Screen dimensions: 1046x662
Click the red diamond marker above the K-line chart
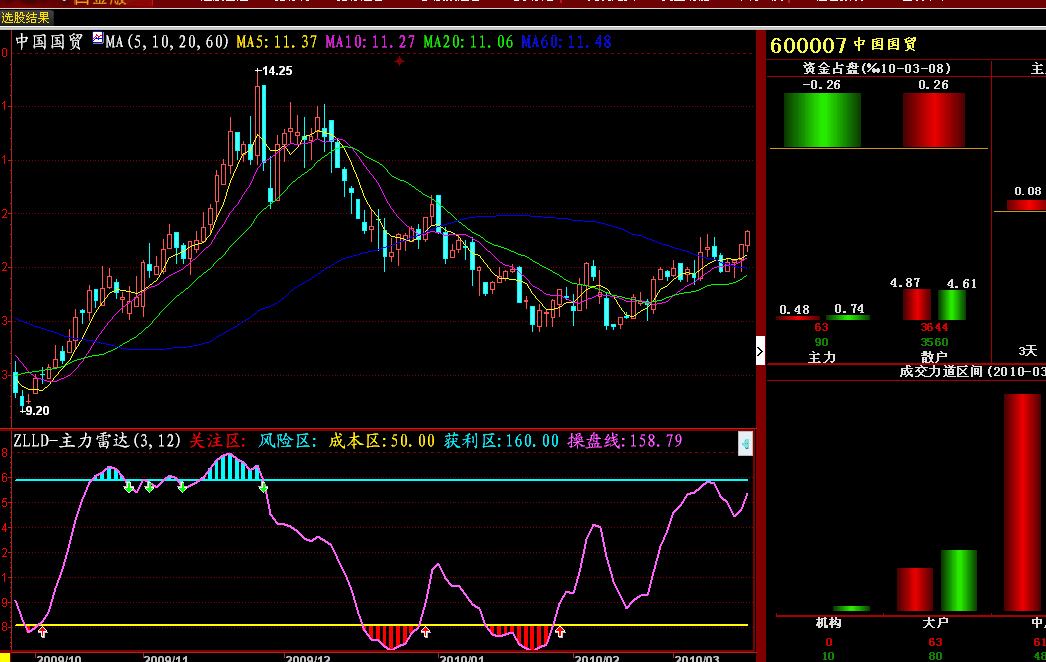[x=400, y=61]
